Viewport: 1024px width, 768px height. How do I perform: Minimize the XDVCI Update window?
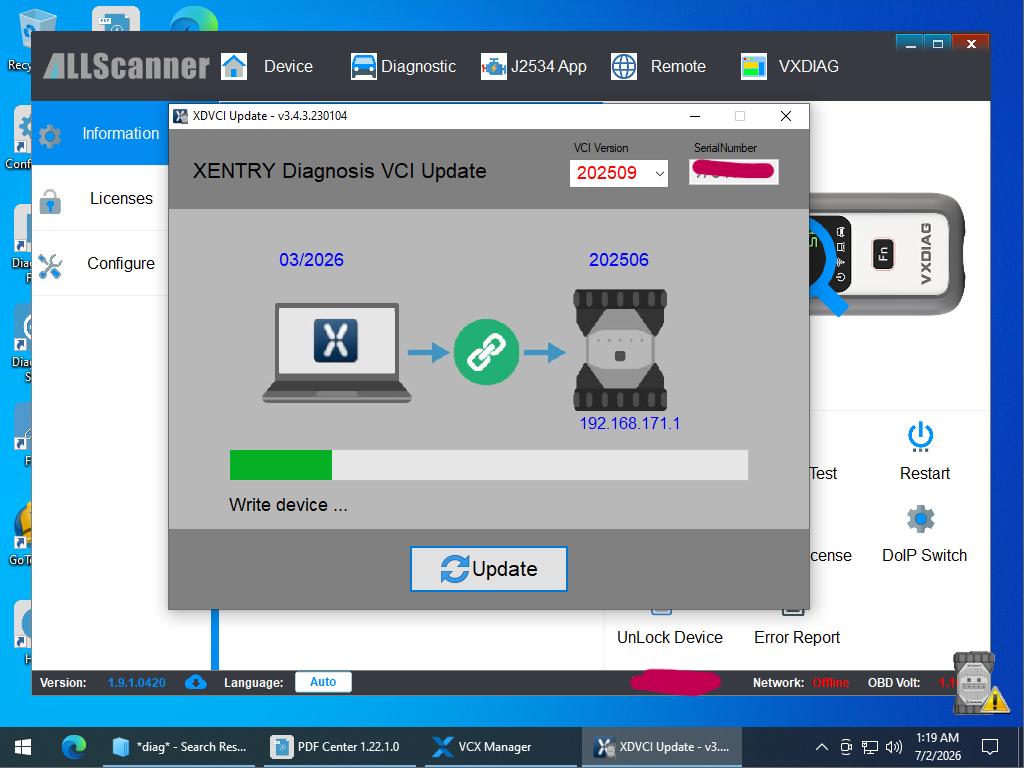pos(695,116)
